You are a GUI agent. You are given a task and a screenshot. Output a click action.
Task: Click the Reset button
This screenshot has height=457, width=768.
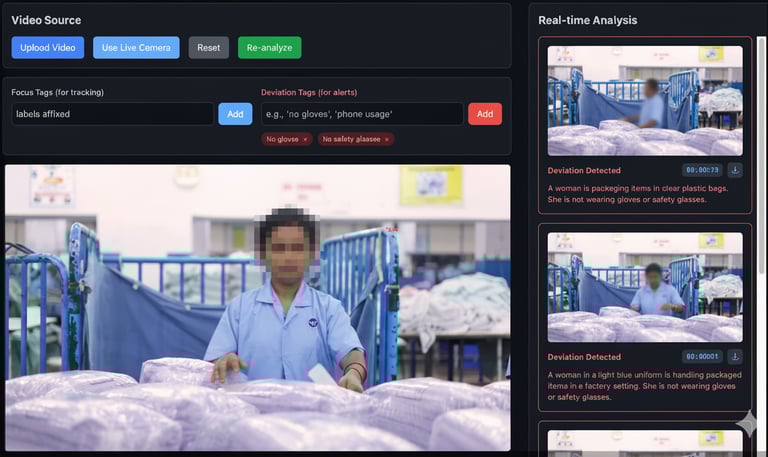(209, 48)
